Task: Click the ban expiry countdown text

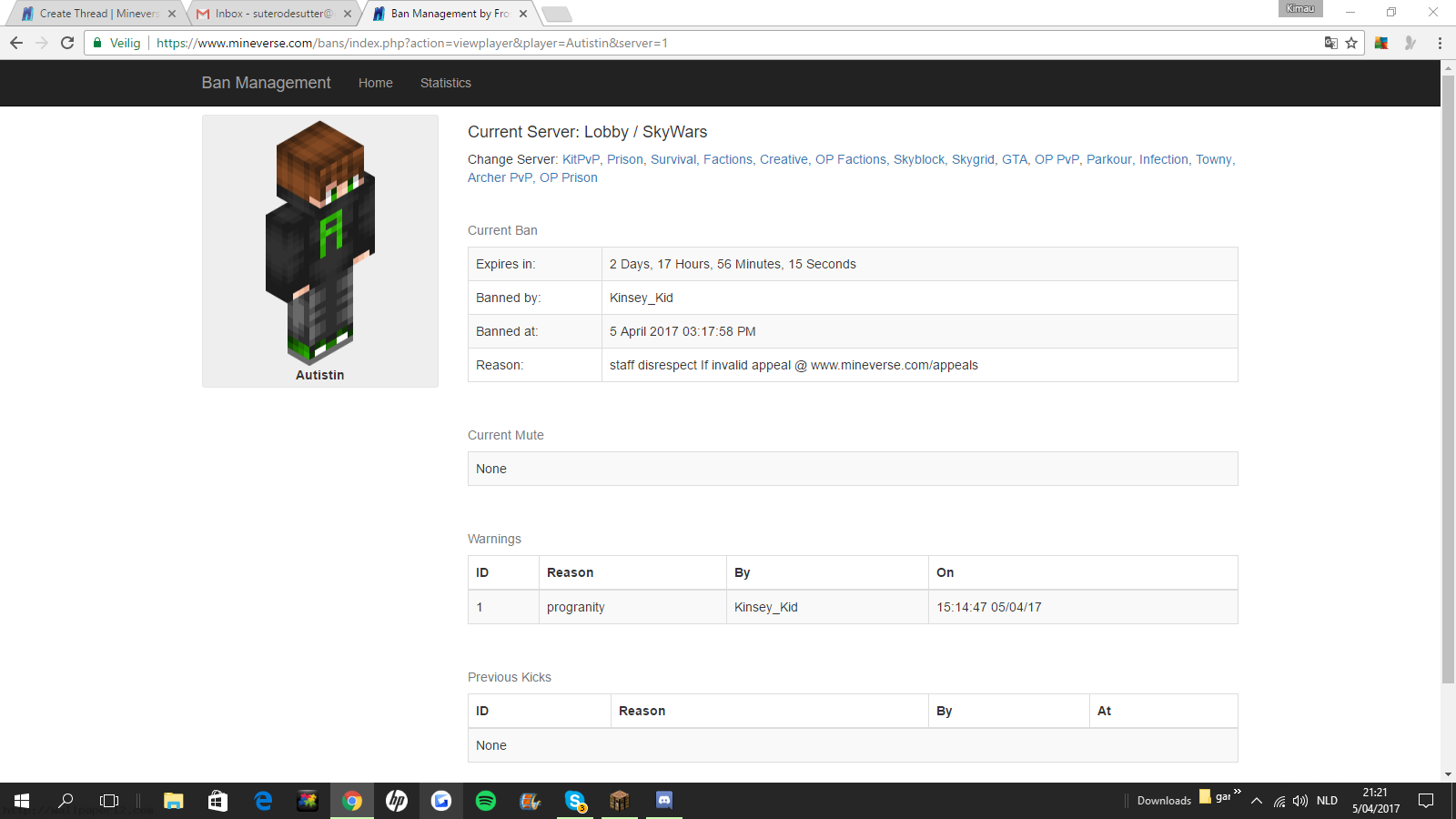Action: [x=733, y=264]
